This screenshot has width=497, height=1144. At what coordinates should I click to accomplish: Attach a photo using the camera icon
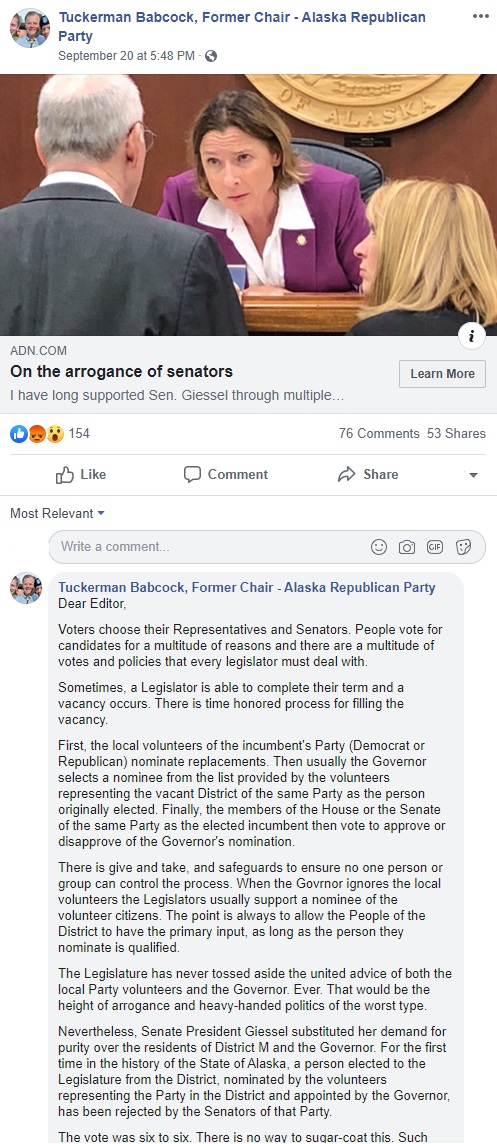[x=407, y=547]
